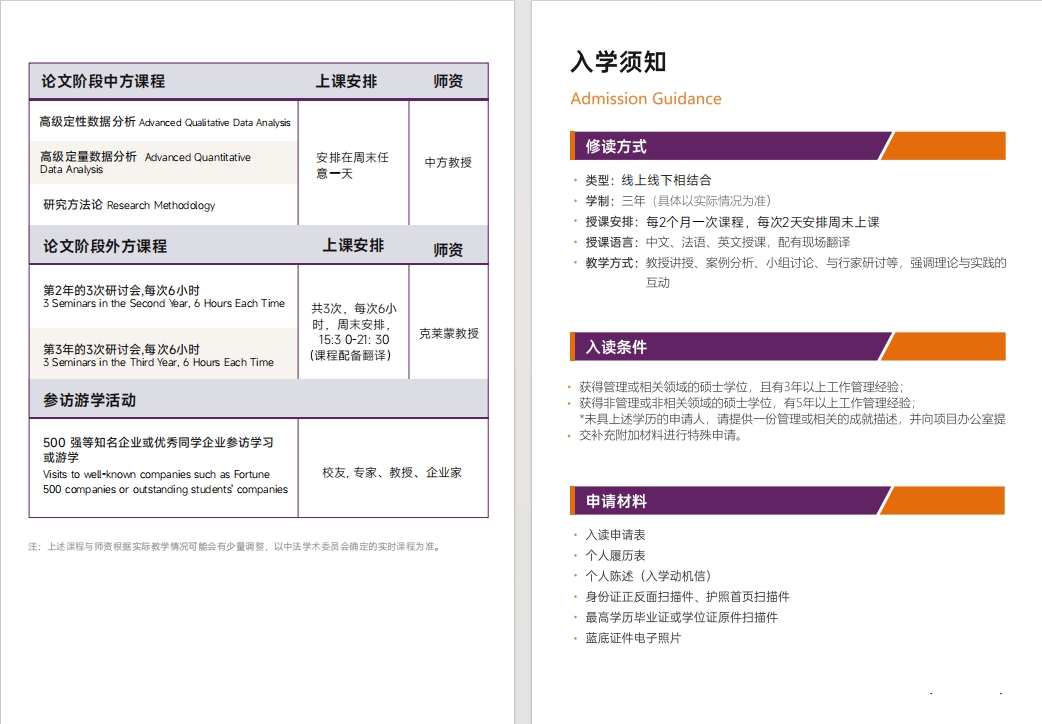1042x724 pixels.
Task: Click 师资 header in the 论文阶段中方课程 row
Action: tap(448, 81)
